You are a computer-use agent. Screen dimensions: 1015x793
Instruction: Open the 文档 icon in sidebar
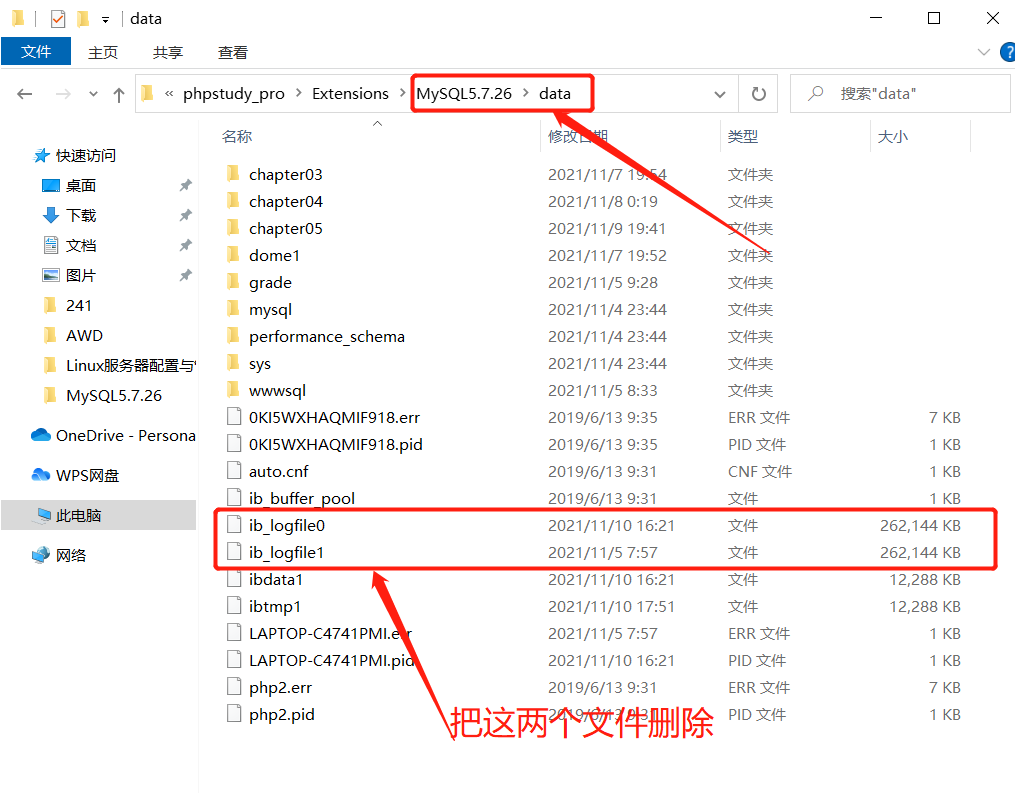pos(50,245)
